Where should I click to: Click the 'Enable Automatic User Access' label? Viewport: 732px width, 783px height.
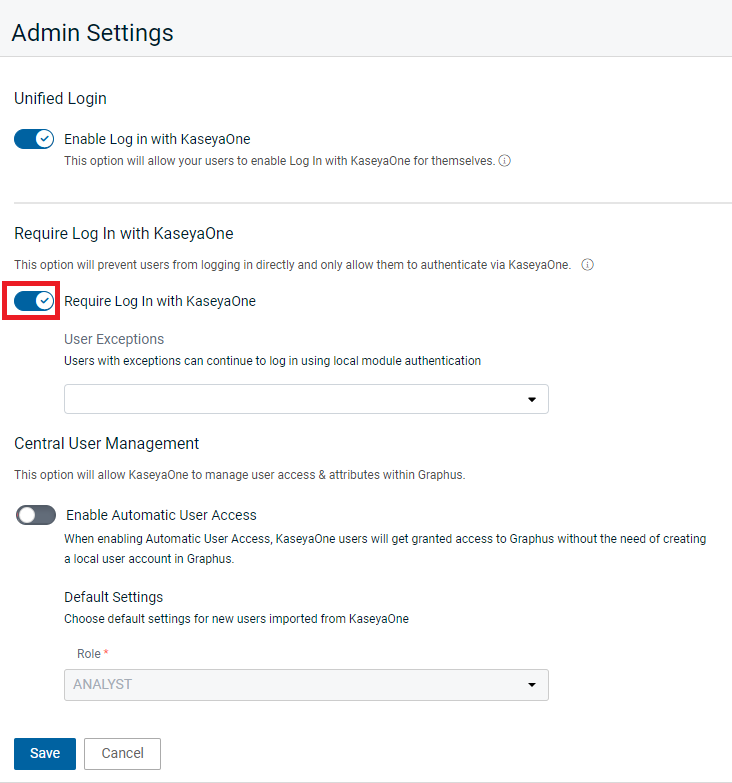[x=161, y=515]
